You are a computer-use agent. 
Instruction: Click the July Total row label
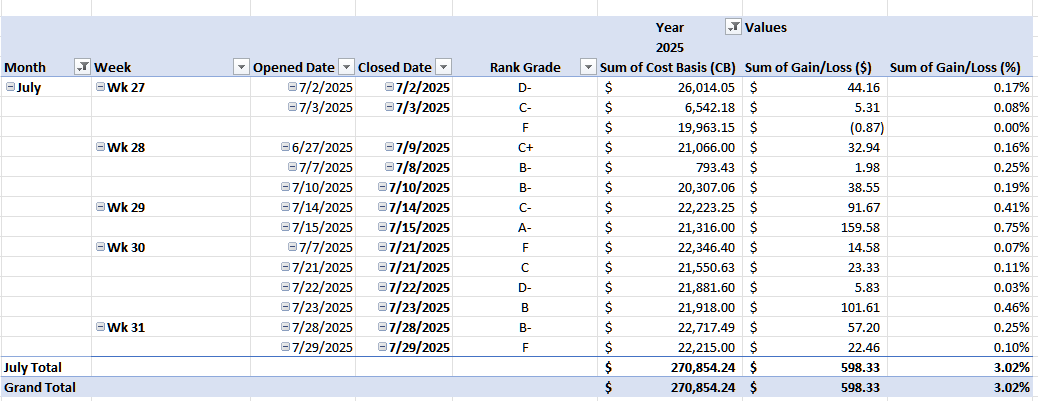click(x=33, y=367)
